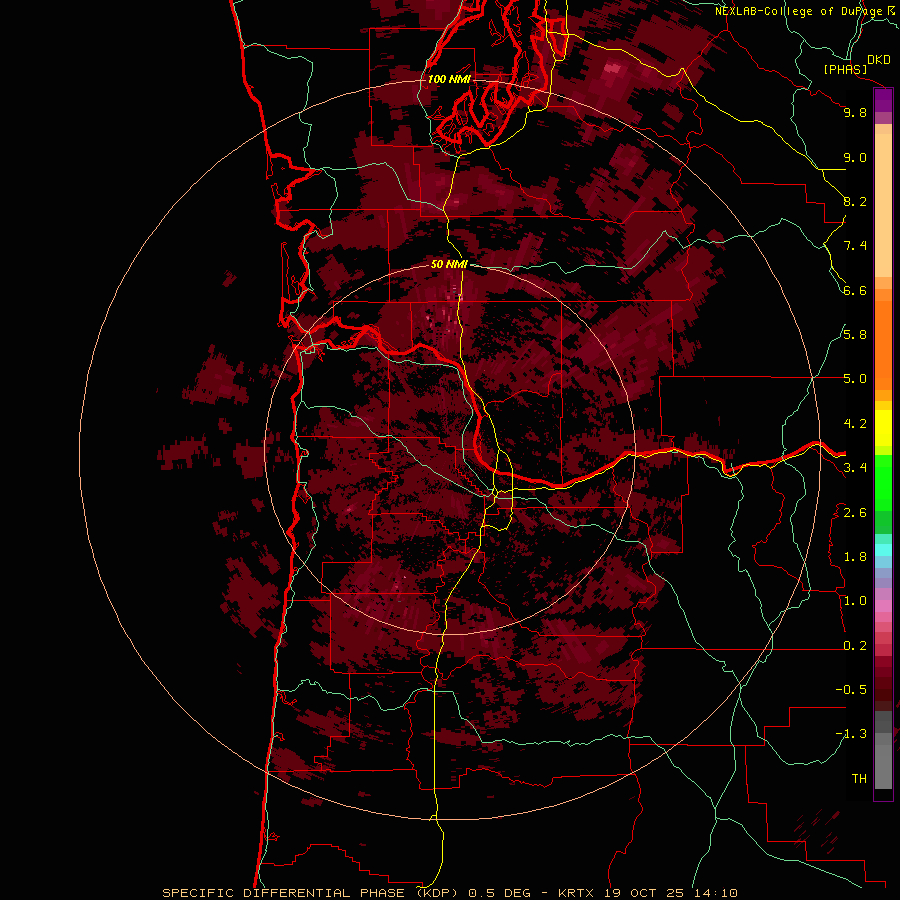Screen dimensions: 900x900
Task: Click the 1.8 scale value
Action: pos(855,557)
